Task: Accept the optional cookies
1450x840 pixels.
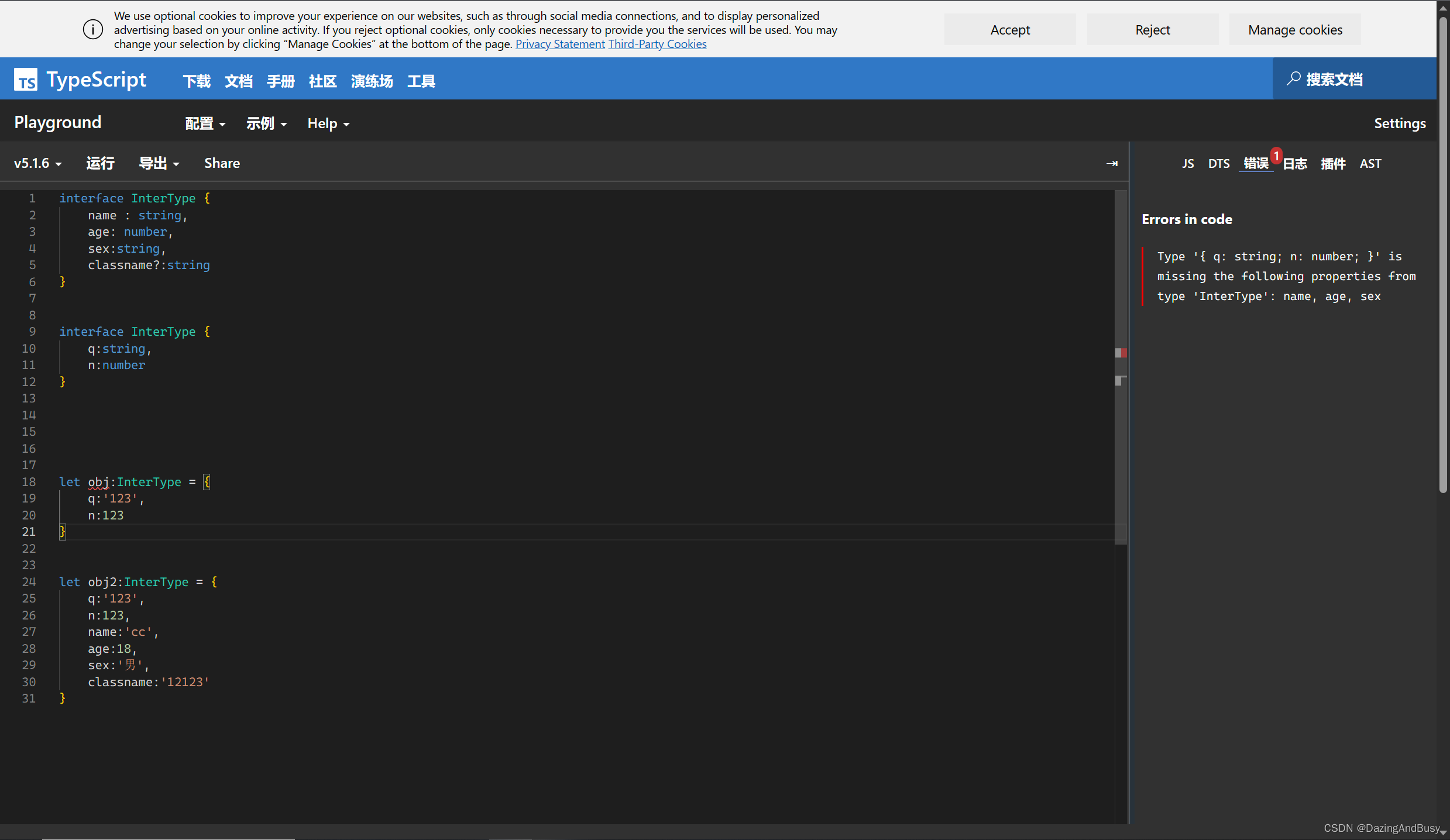Action: tap(1009, 30)
